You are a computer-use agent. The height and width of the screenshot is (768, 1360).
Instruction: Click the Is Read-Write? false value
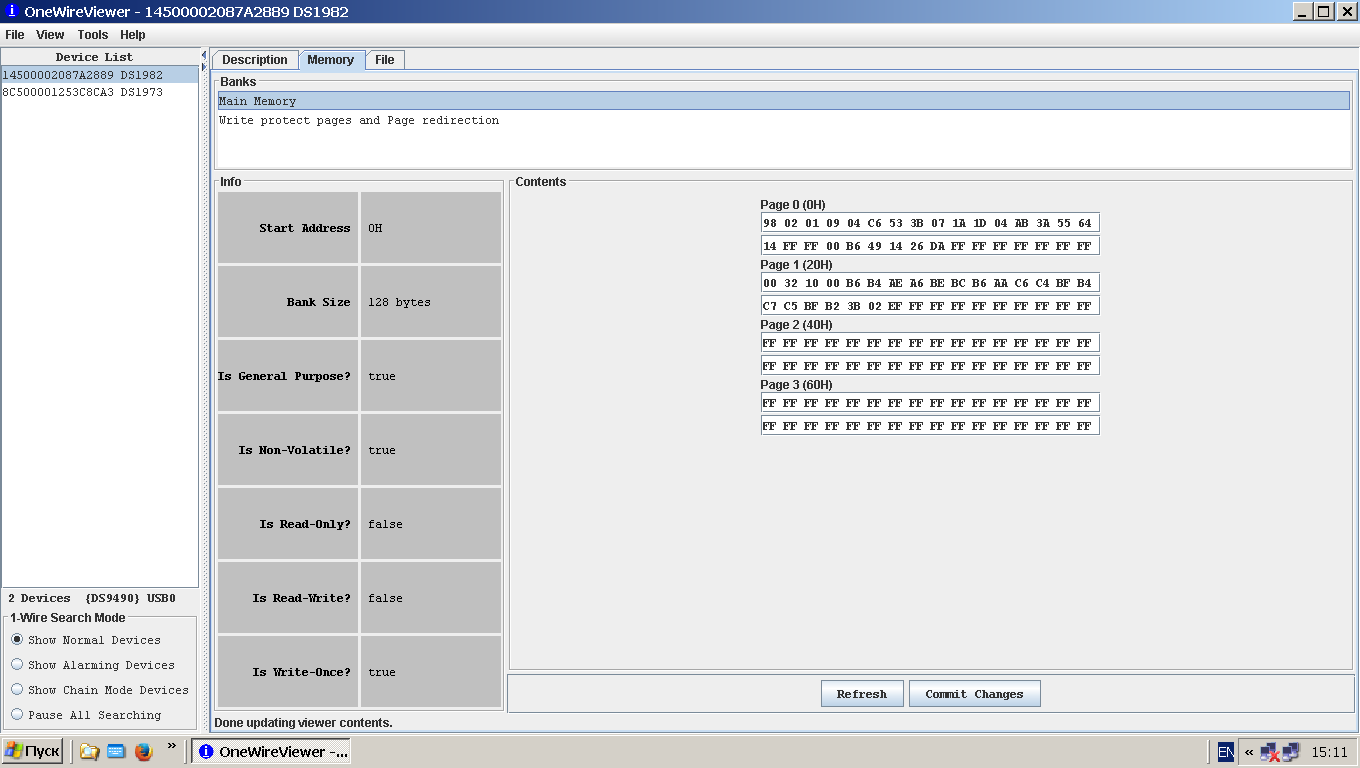431,598
